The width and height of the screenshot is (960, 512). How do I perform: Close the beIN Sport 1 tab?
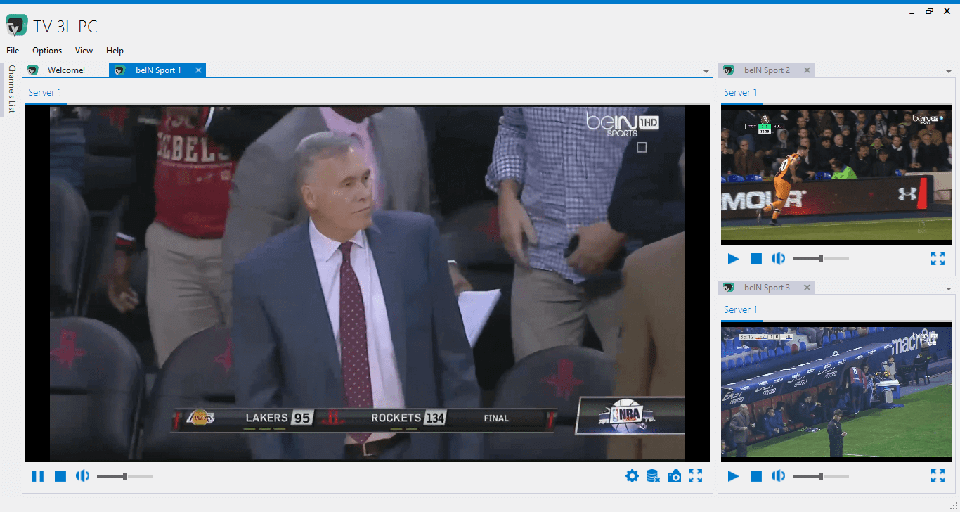pos(198,70)
